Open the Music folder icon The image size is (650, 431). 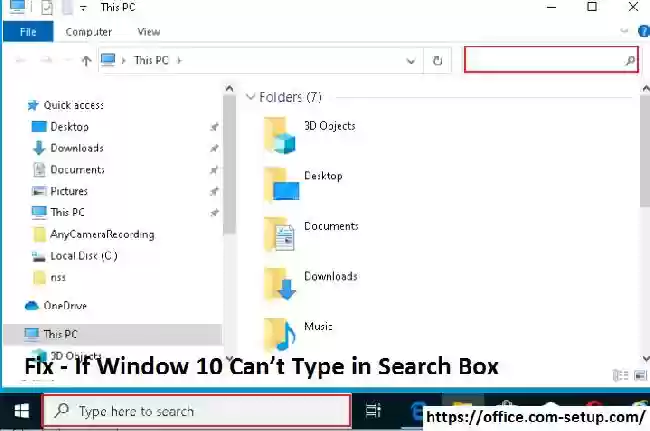279,334
